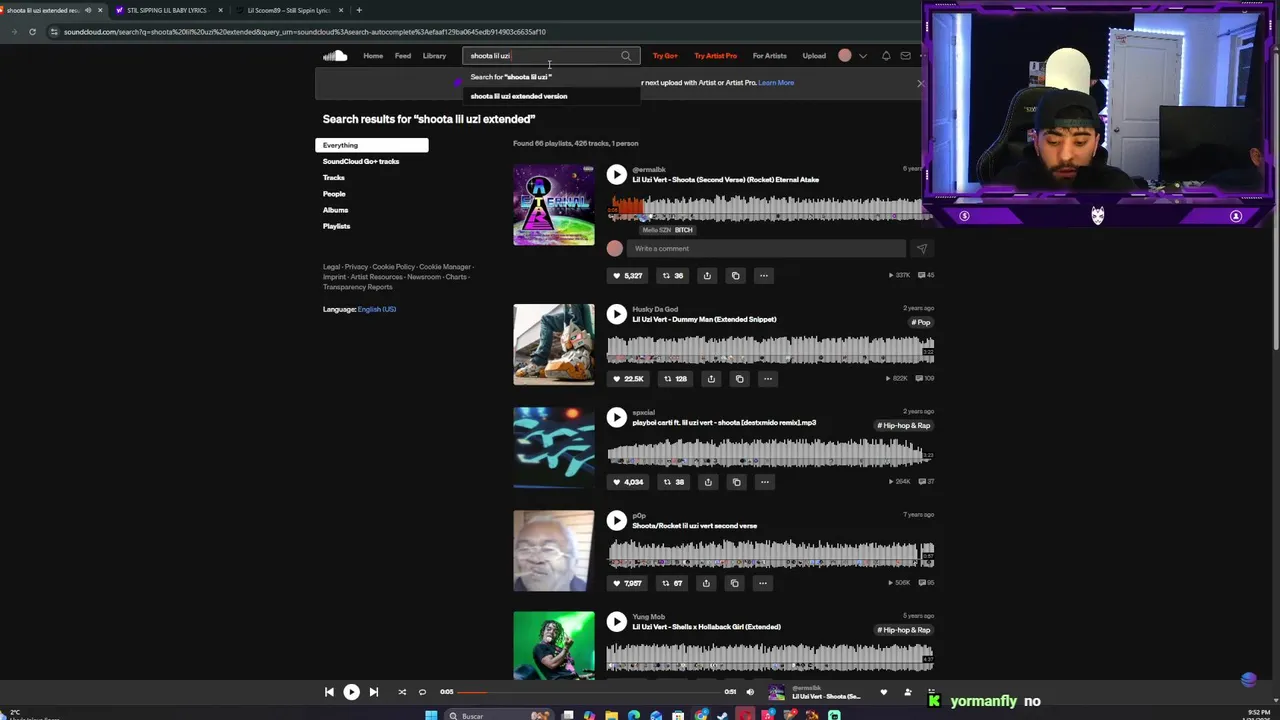
Task: Toggle volume mute in bottom player
Action: pos(750,692)
